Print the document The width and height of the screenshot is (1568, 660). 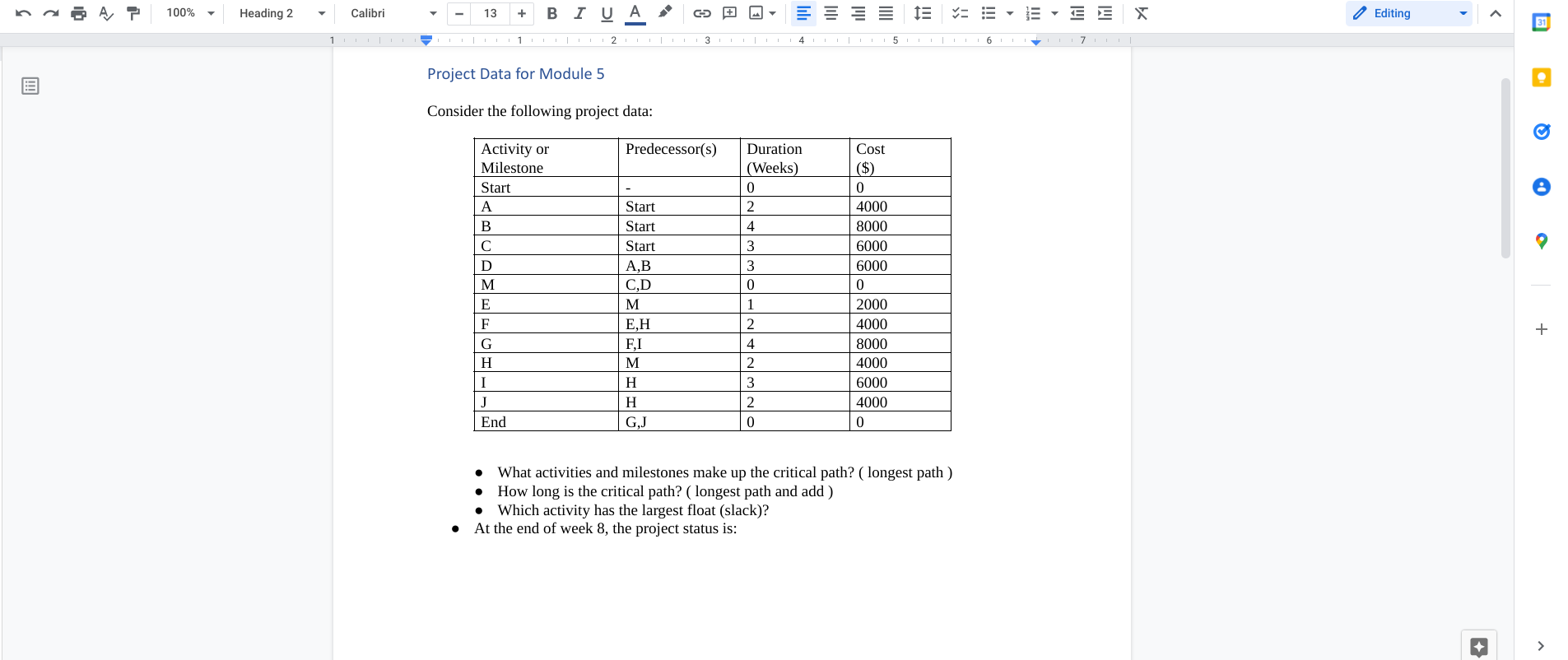click(79, 13)
